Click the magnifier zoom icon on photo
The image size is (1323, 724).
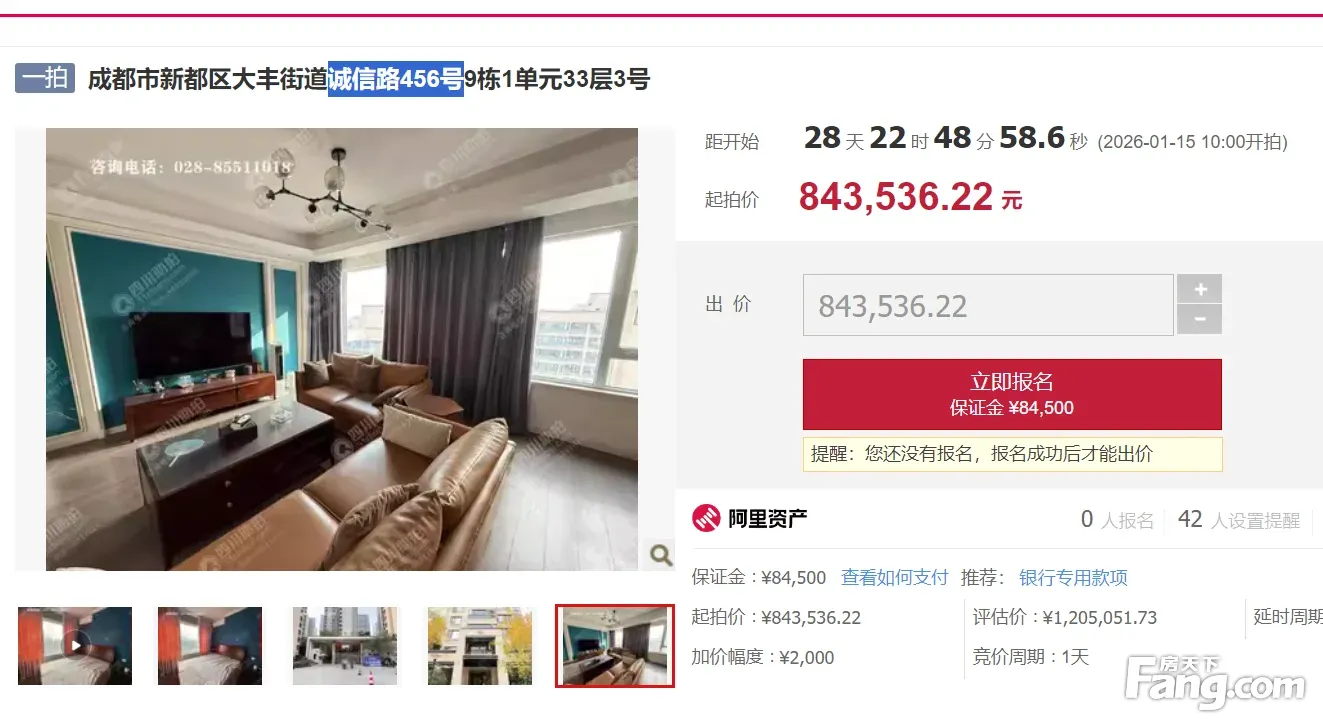[660, 555]
